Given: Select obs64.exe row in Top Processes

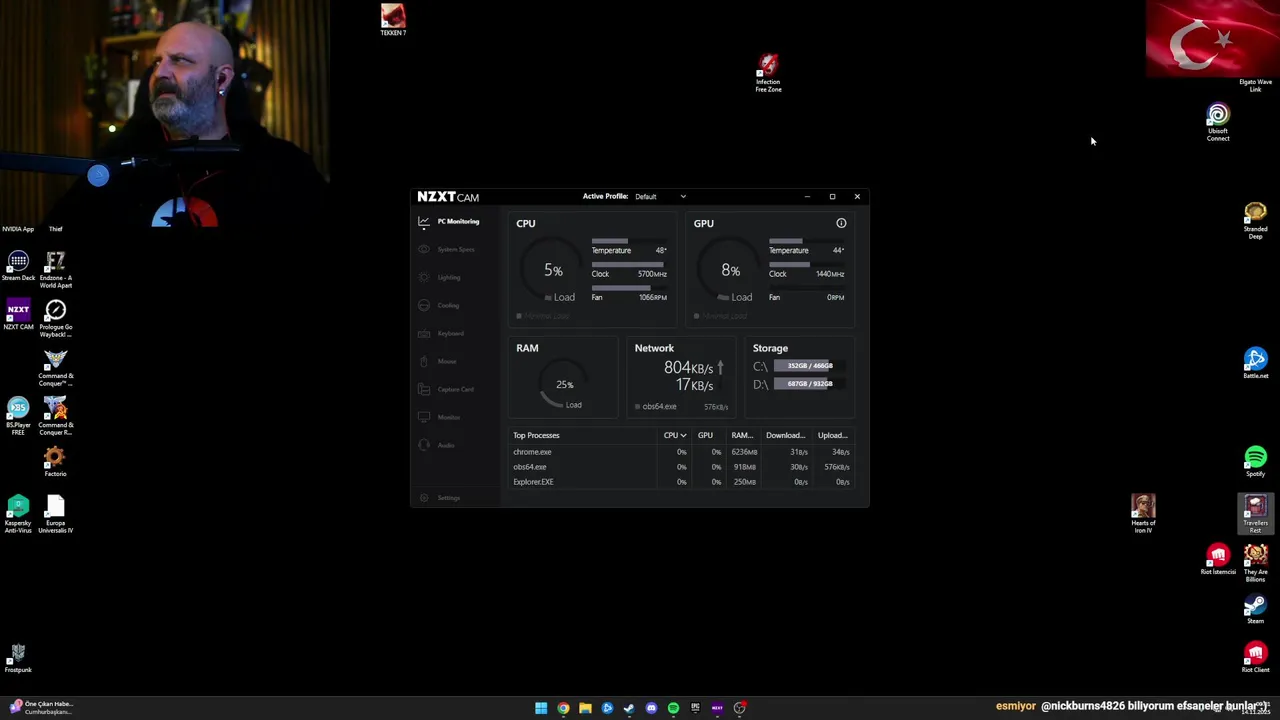Looking at the screenshot, I should 681,467.
